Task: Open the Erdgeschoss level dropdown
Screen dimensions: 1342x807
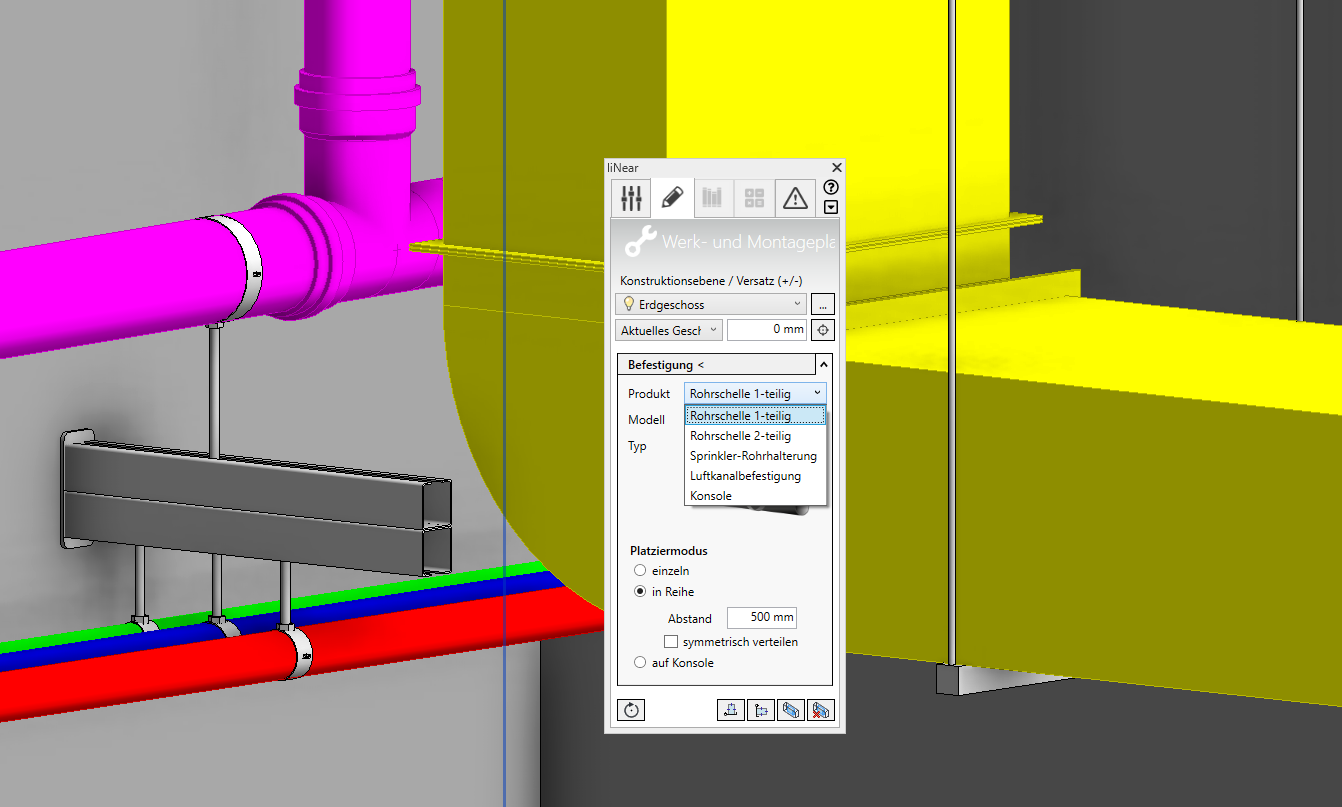Action: [712, 304]
